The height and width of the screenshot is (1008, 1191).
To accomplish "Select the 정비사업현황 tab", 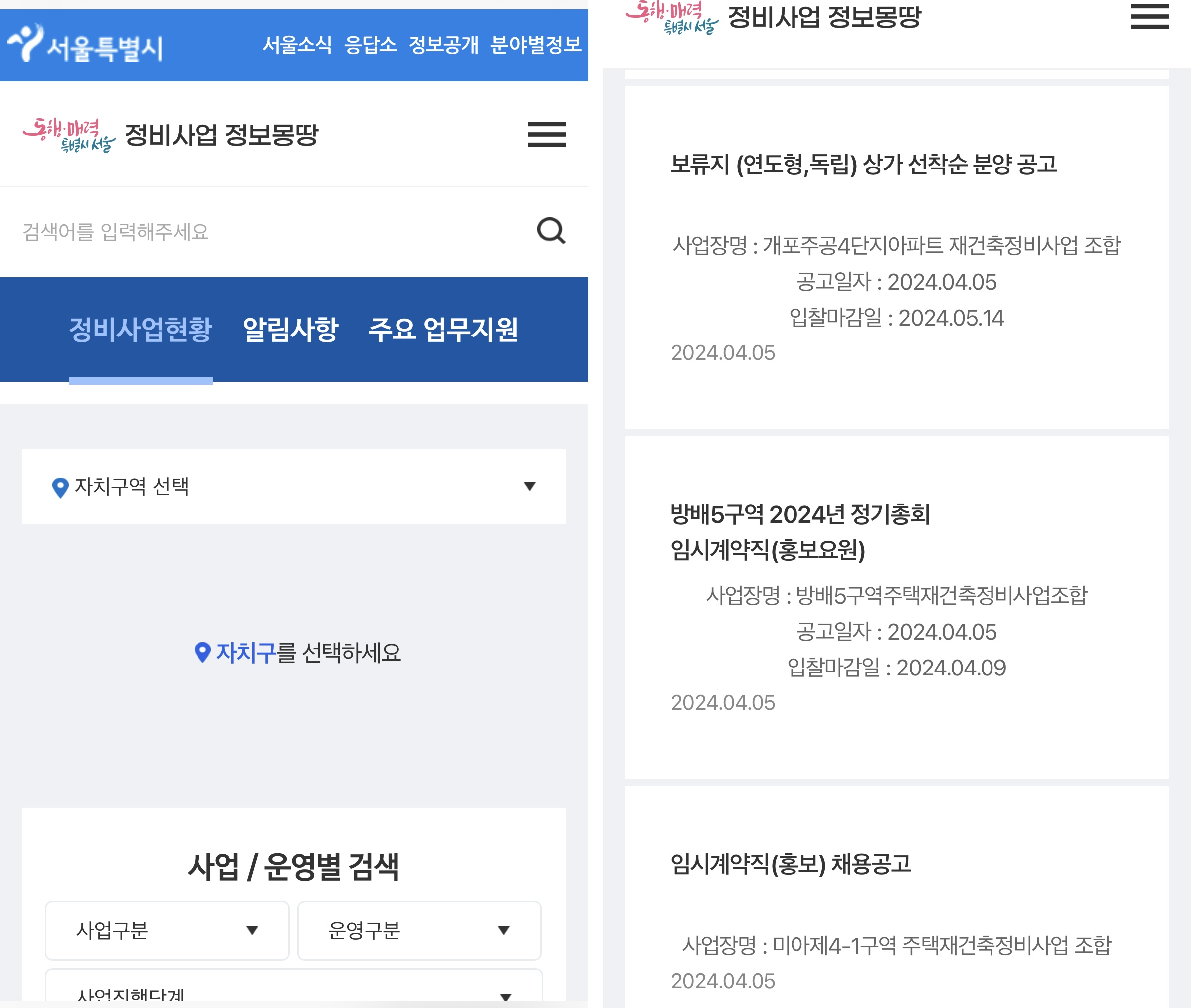I will 141,329.
